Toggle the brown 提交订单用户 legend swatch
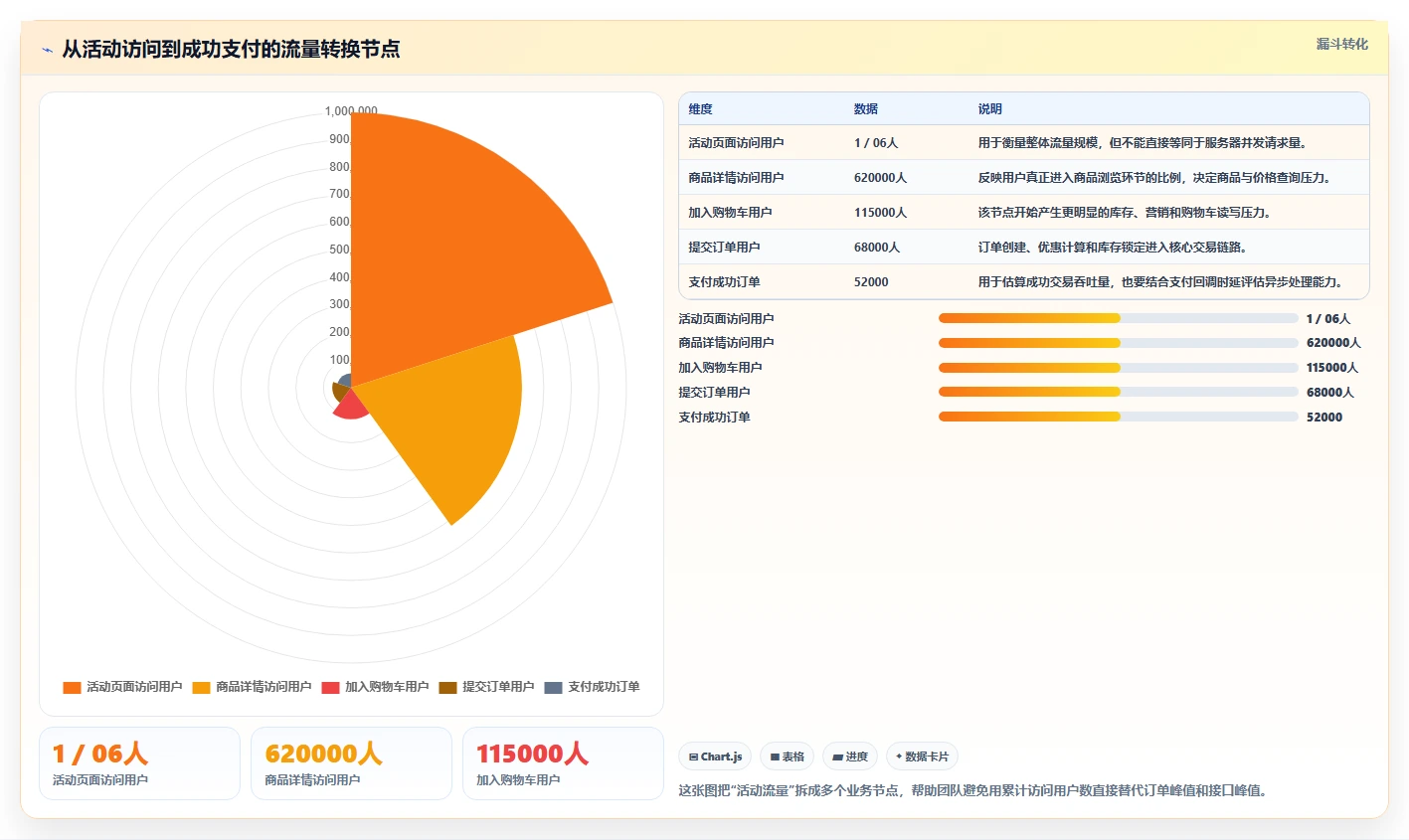 pyautogui.click(x=447, y=687)
